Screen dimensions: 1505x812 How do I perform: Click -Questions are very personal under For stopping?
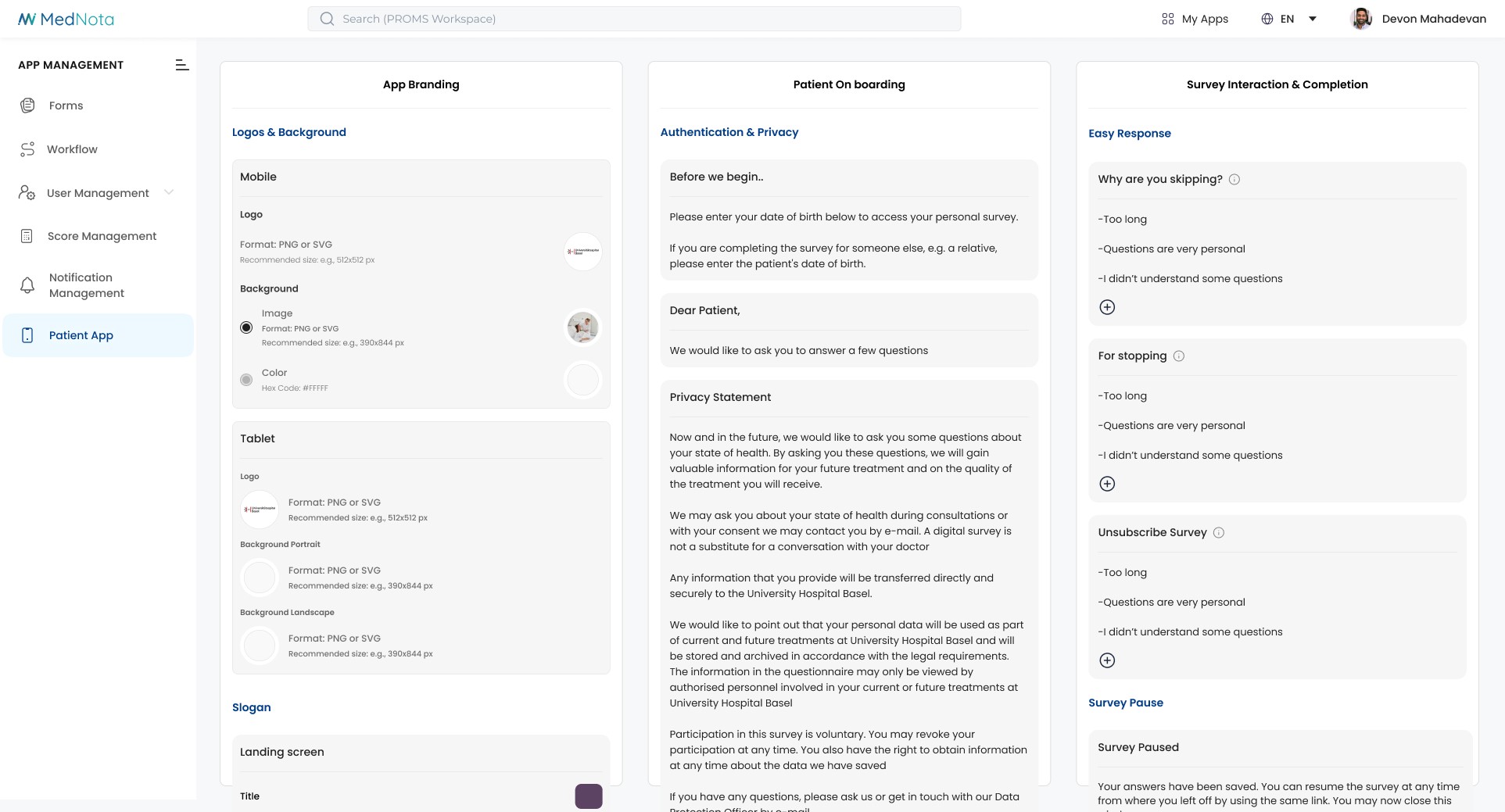coord(1172,425)
